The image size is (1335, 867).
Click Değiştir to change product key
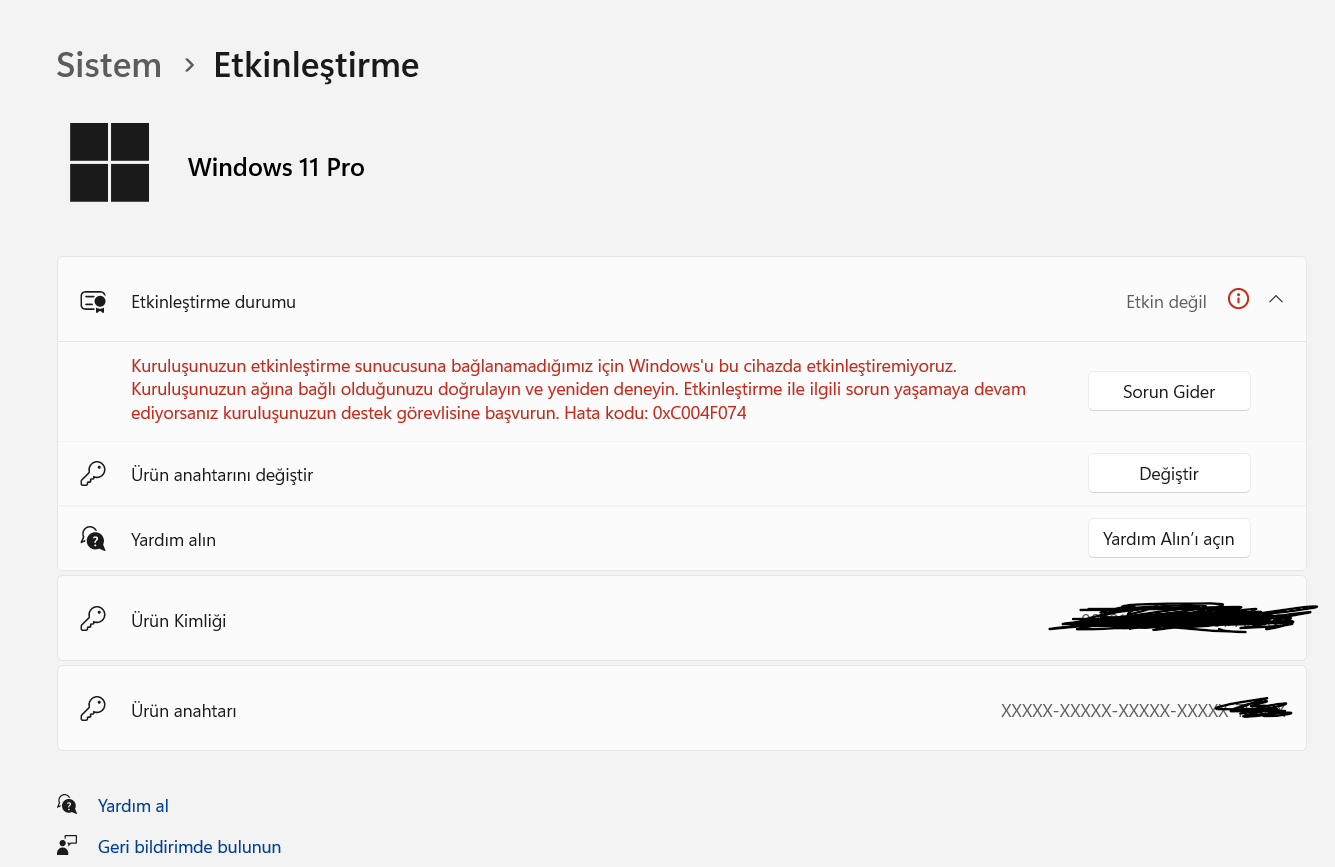(x=1169, y=473)
